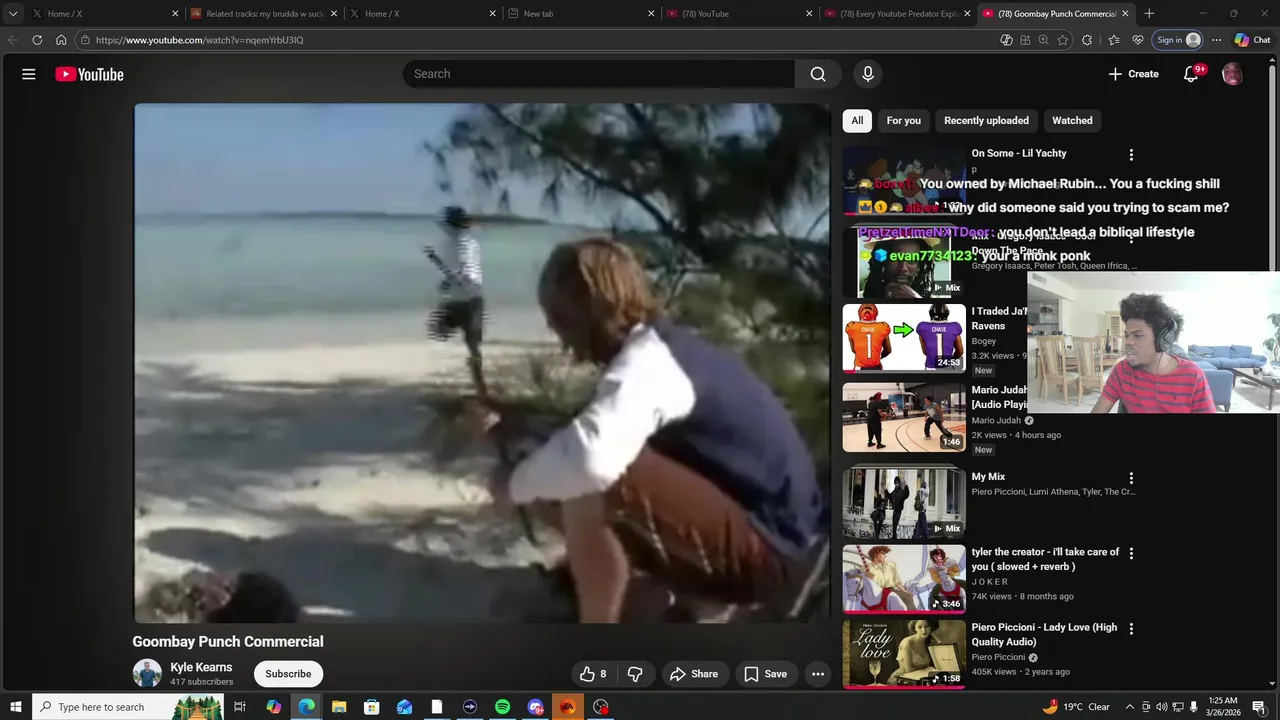Click the Goombay Punch video player
Screen dimensions: 1280x720
coord(482,363)
